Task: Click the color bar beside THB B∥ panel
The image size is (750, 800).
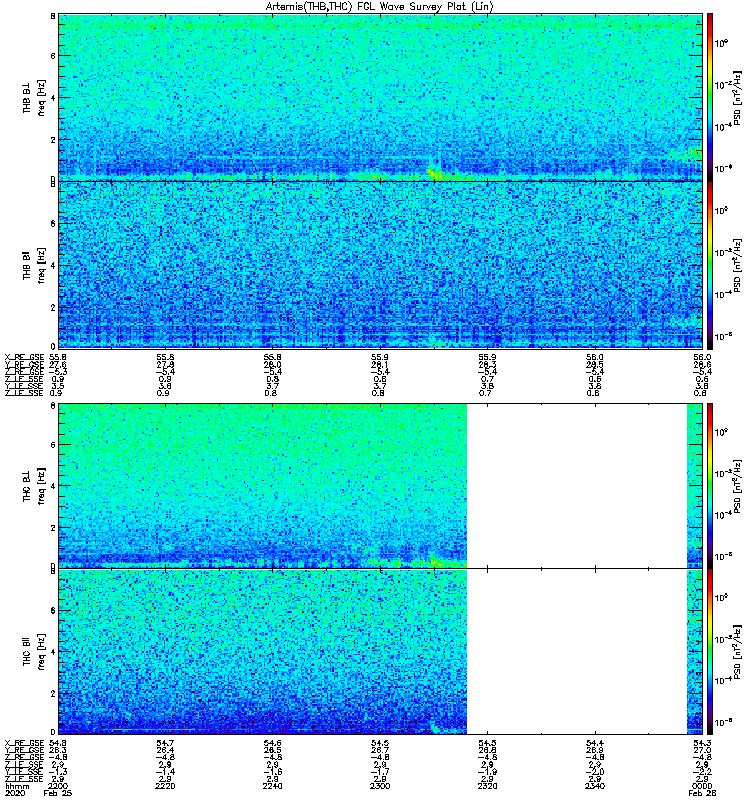Action: tap(710, 265)
